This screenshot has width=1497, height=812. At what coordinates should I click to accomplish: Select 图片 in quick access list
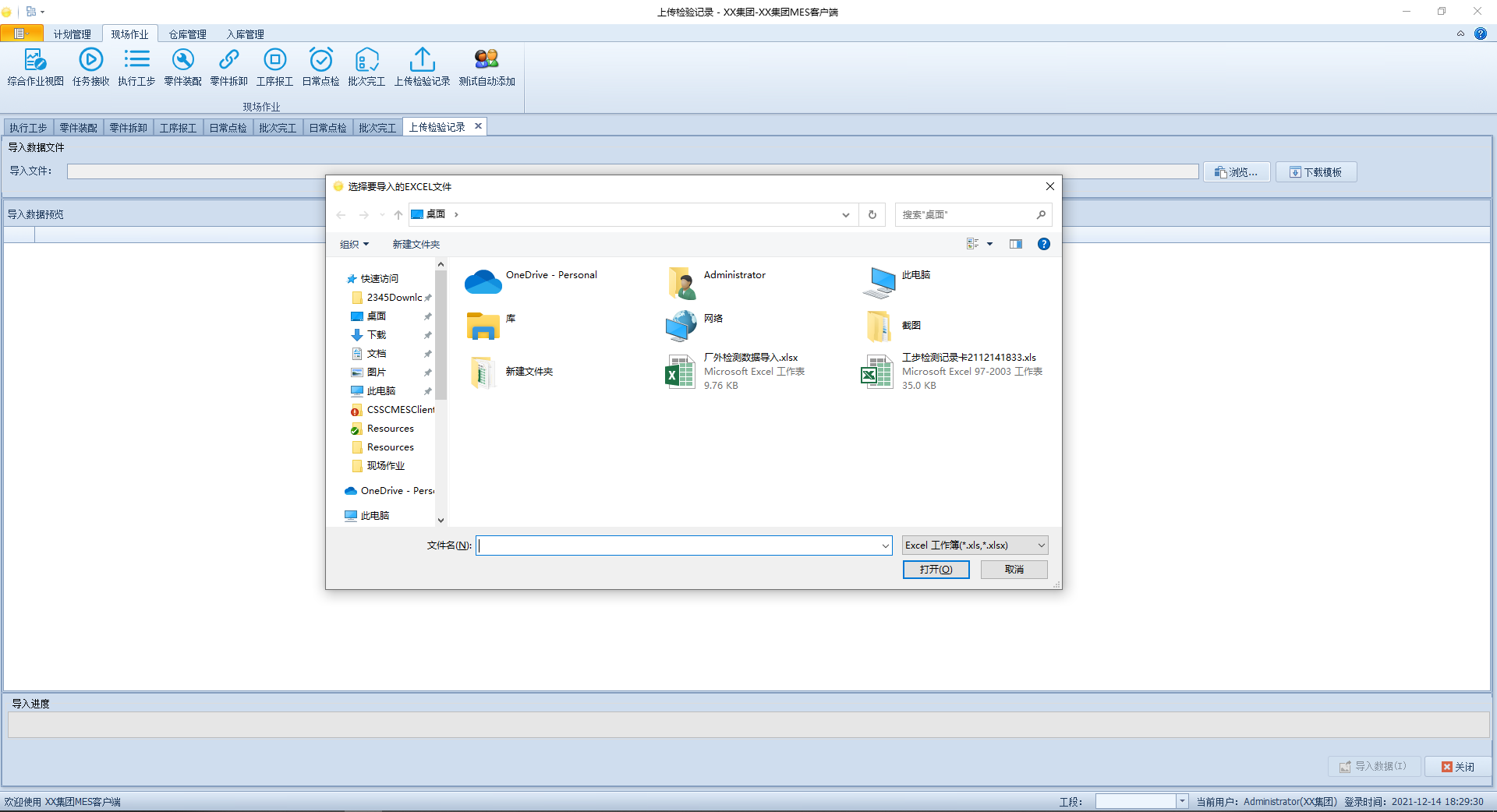point(377,372)
